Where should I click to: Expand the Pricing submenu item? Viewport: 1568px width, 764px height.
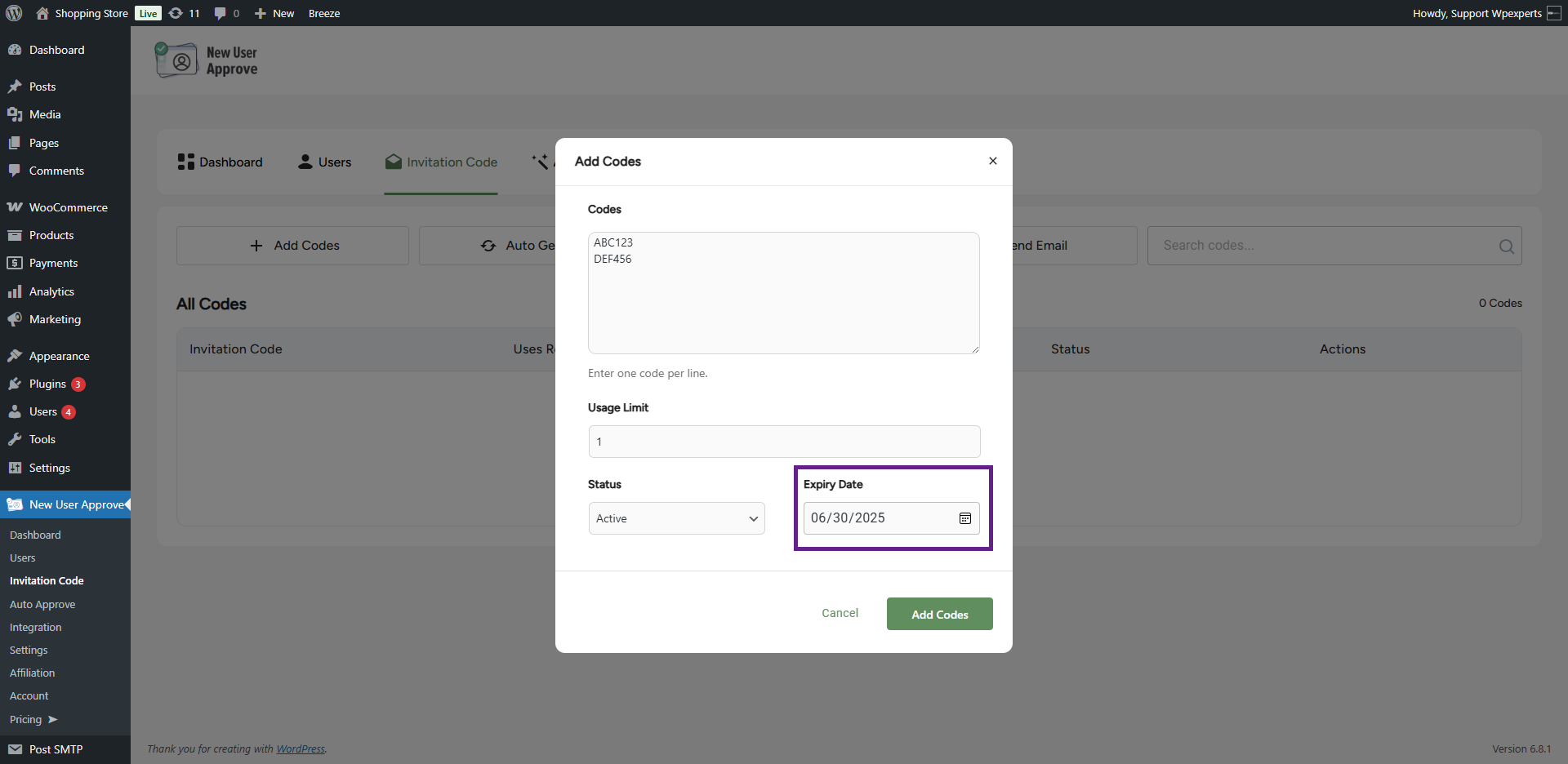click(x=33, y=719)
